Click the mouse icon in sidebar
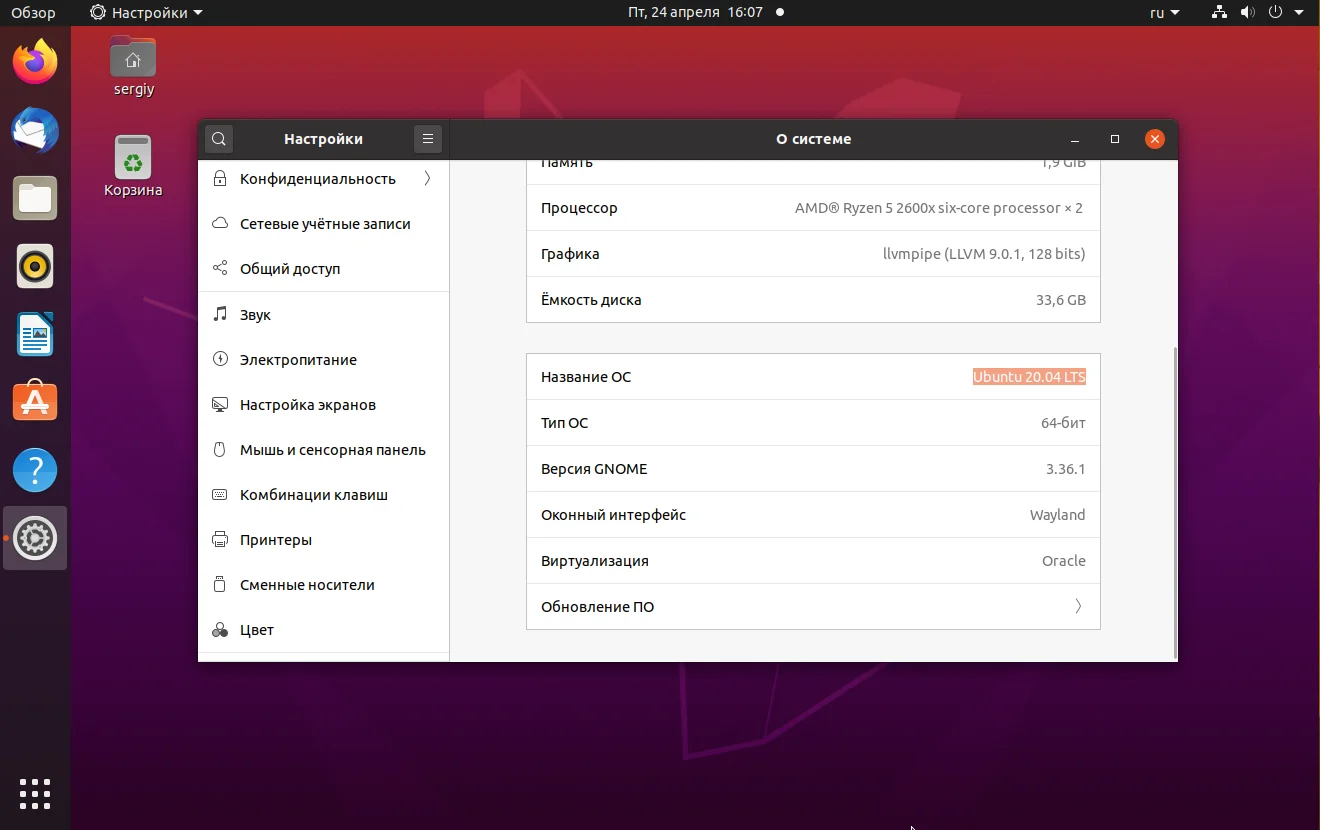Image resolution: width=1320 pixels, height=830 pixels. [x=220, y=450]
